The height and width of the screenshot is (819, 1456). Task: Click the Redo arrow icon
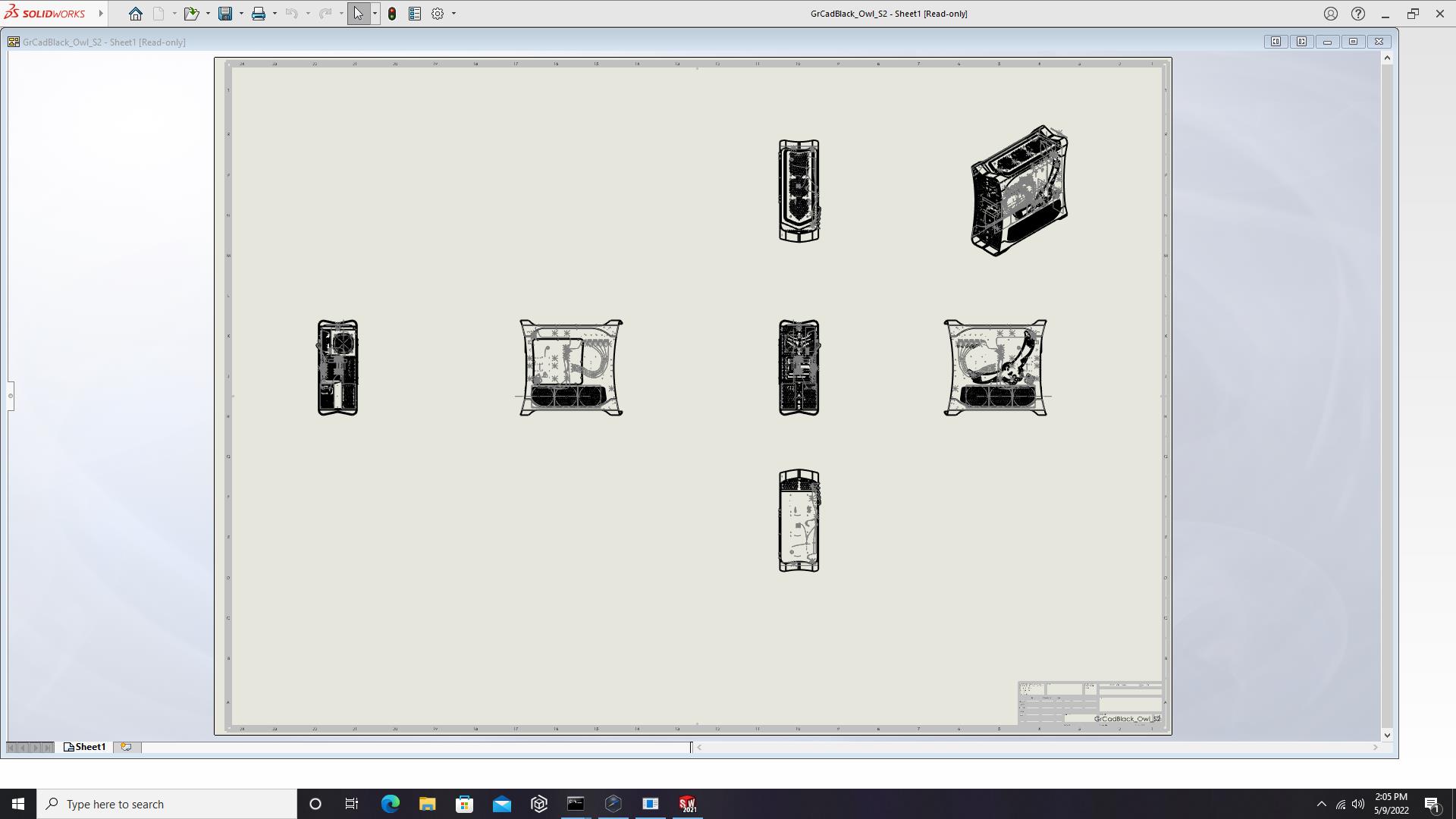pyautogui.click(x=325, y=14)
